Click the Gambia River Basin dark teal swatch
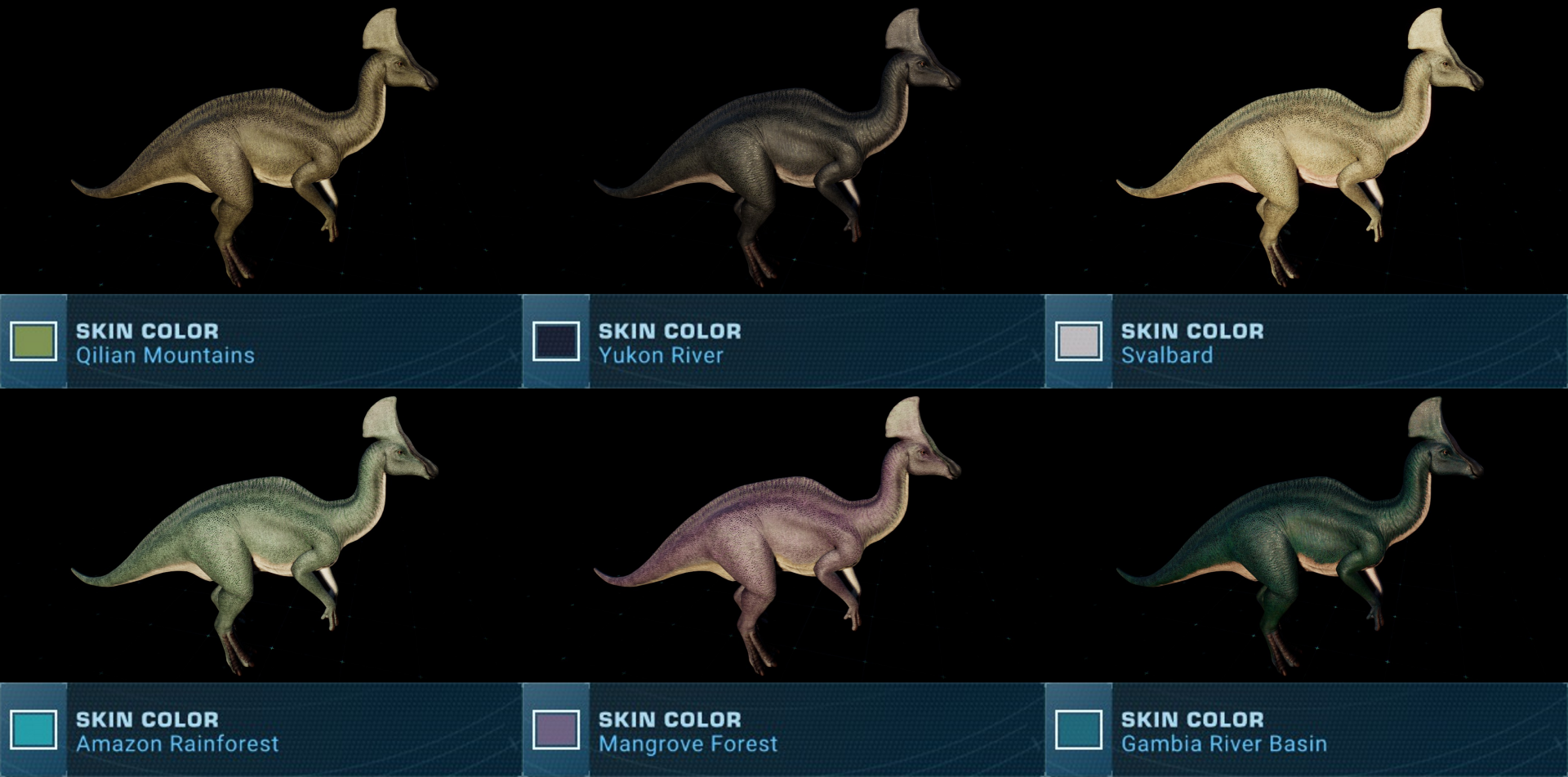The height and width of the screenshot is (777, 1568). tap(1079, 730)
